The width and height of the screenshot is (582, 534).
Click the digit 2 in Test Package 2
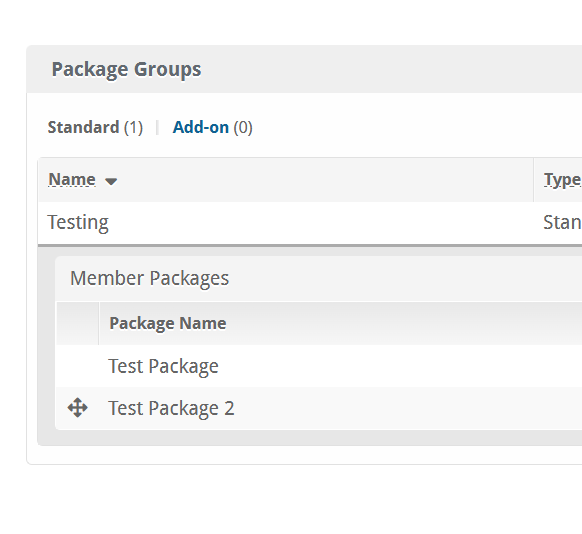coord(229,408)
